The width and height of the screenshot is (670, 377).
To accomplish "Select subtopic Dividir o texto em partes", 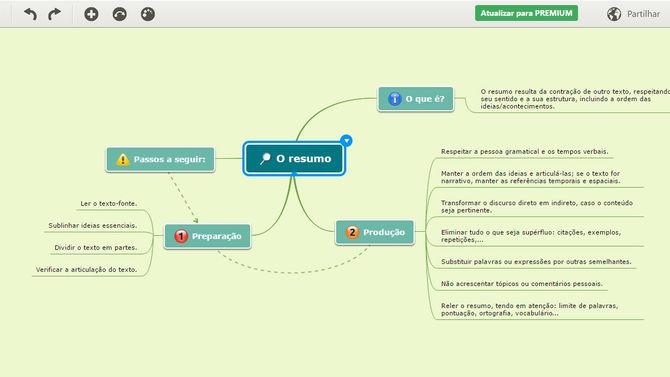I will 96,248.
